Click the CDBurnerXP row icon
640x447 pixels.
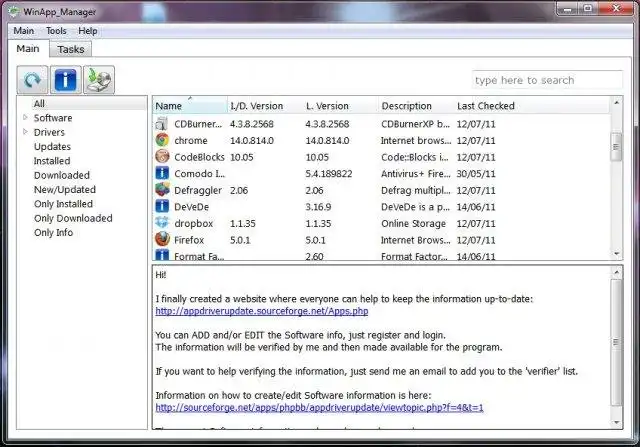[x=162, y=124]
